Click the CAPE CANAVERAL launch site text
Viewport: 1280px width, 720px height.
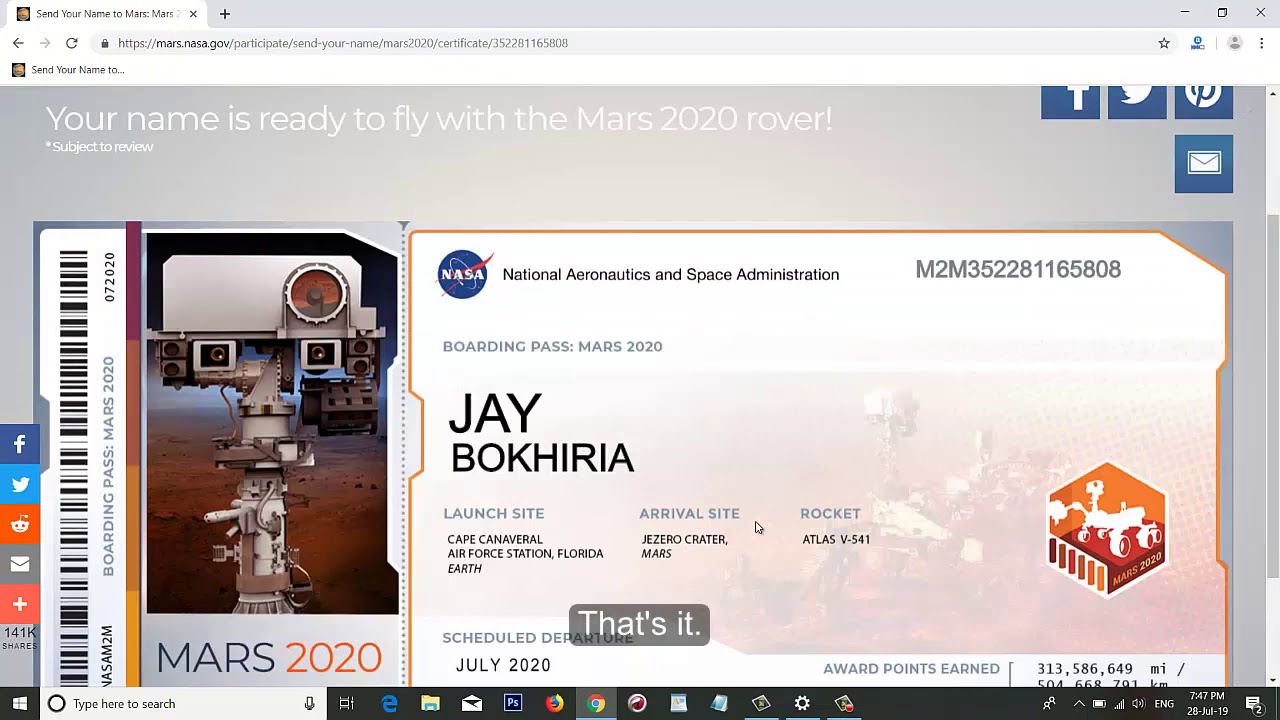click(x=495, y=539)
